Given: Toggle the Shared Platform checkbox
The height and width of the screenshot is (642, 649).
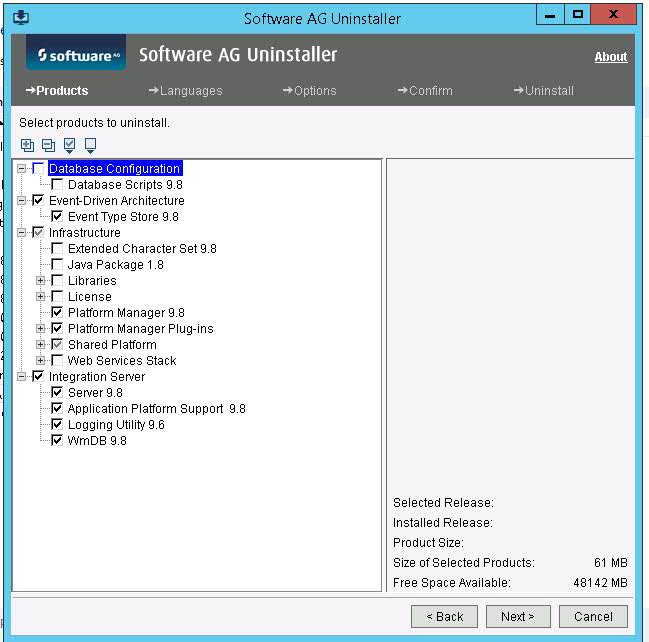Looking at the screenshot, I should tap(57, 344).
